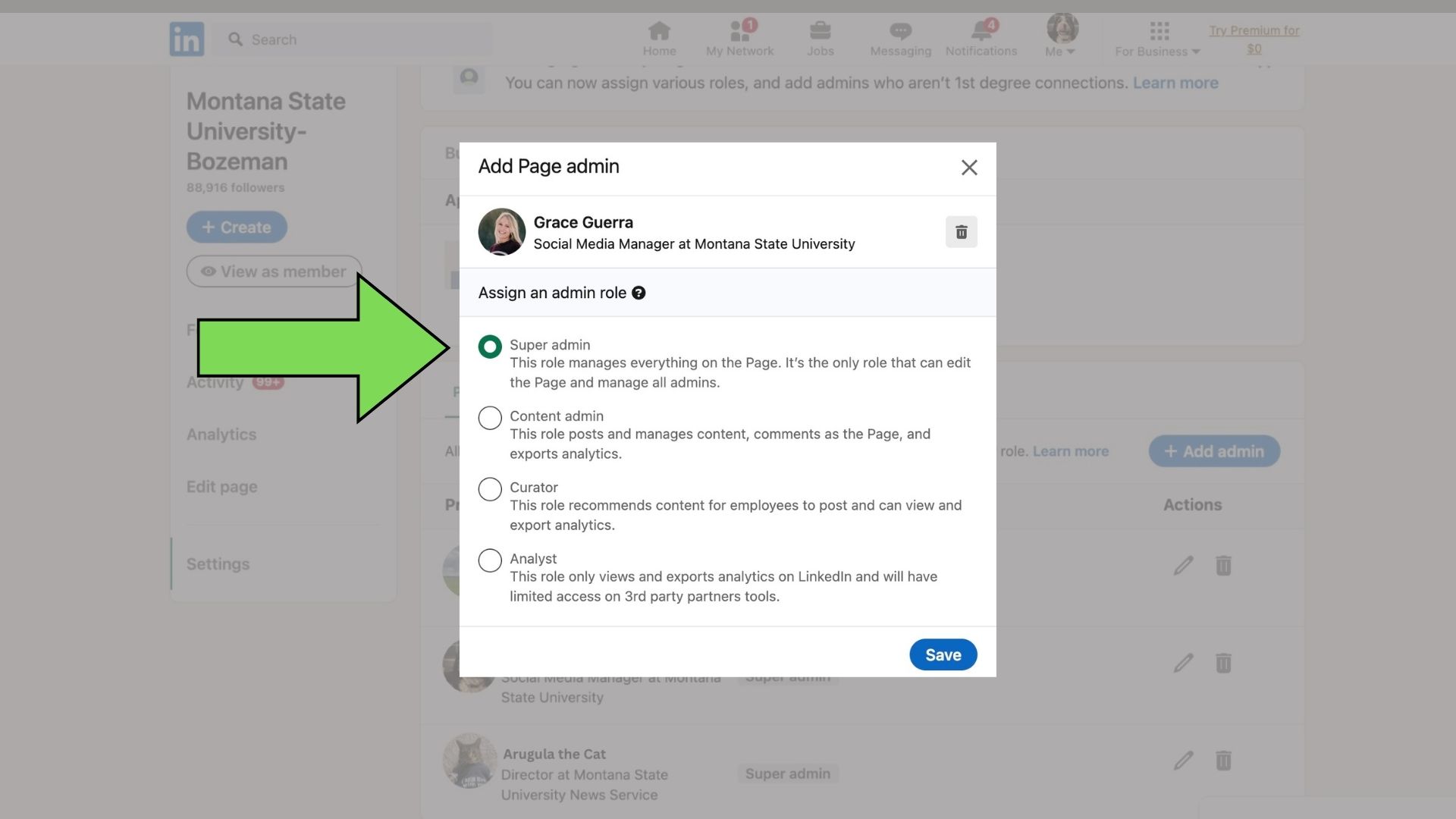Open the Notifications bell icon
Screen dimensions: 1456x819
[981, 39]
